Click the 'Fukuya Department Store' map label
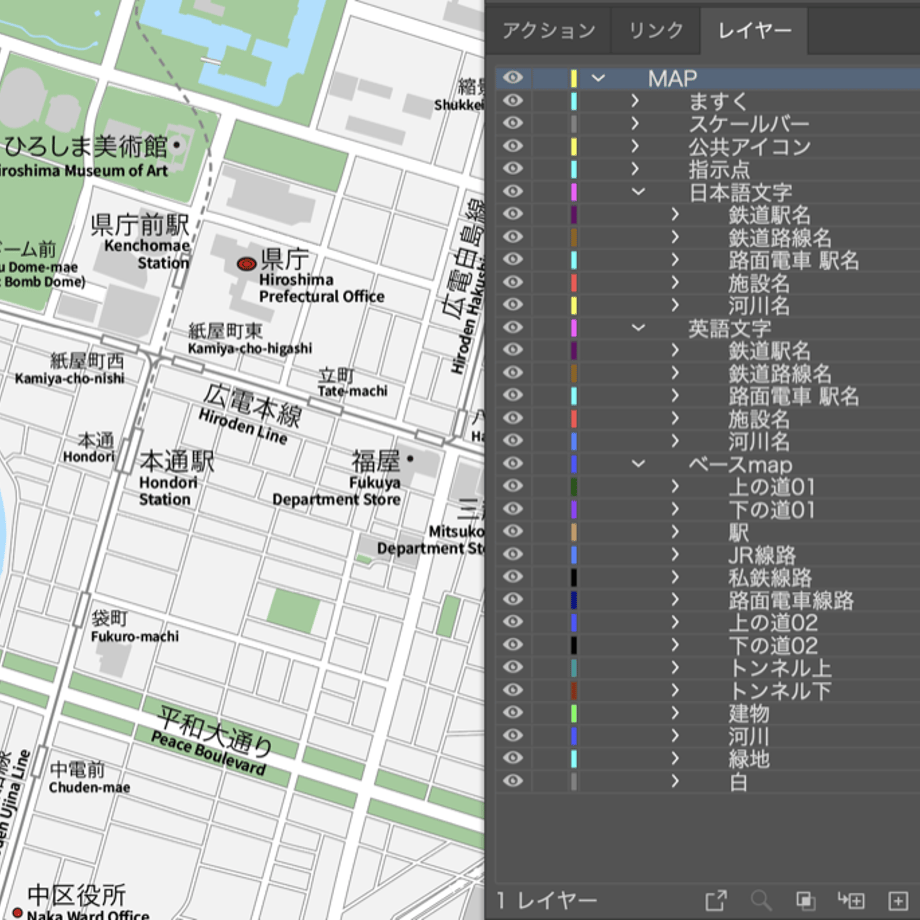Viewport: 920px width, 920px height. tap(337, 491)
